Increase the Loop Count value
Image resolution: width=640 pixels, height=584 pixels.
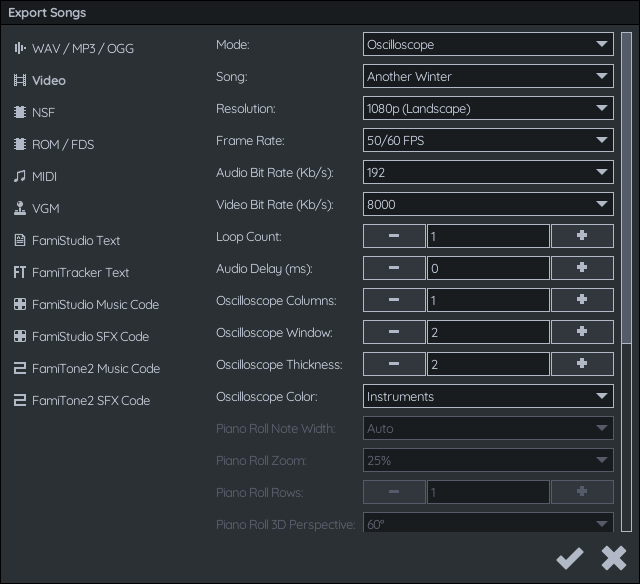click(x=582, y=236)
